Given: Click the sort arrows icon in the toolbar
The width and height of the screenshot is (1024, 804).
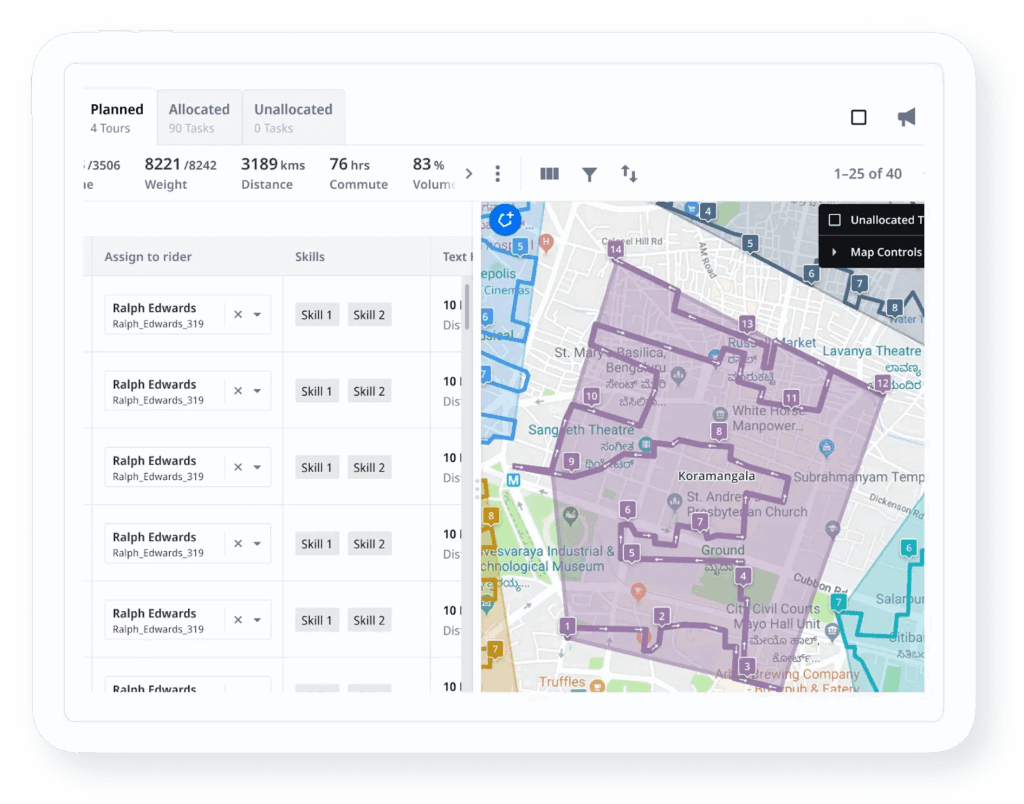Looking at the screenshot, I should click(x=629, y=173).
